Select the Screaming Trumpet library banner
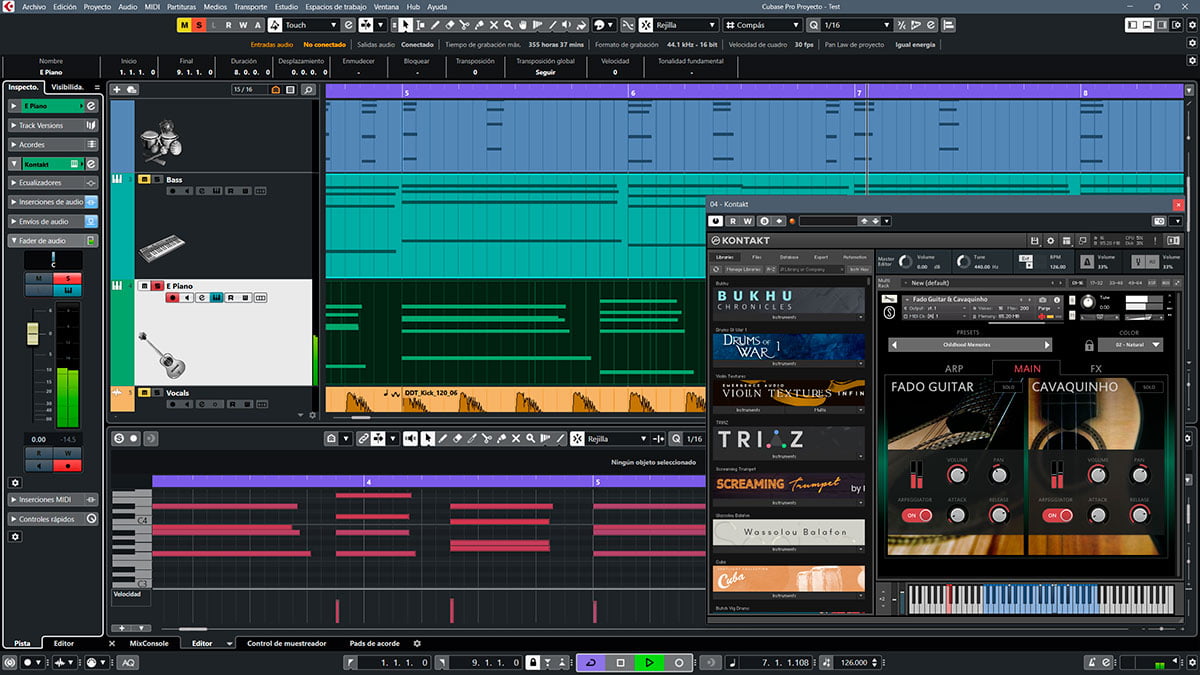The image size is (1200, 675). pos(789,485)
